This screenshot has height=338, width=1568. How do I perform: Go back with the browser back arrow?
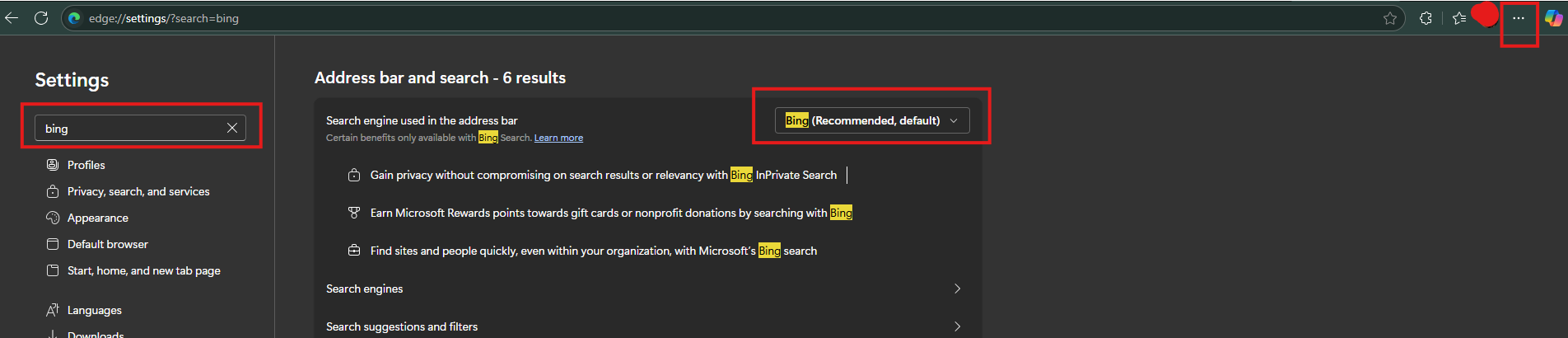(x=12, y=18)
